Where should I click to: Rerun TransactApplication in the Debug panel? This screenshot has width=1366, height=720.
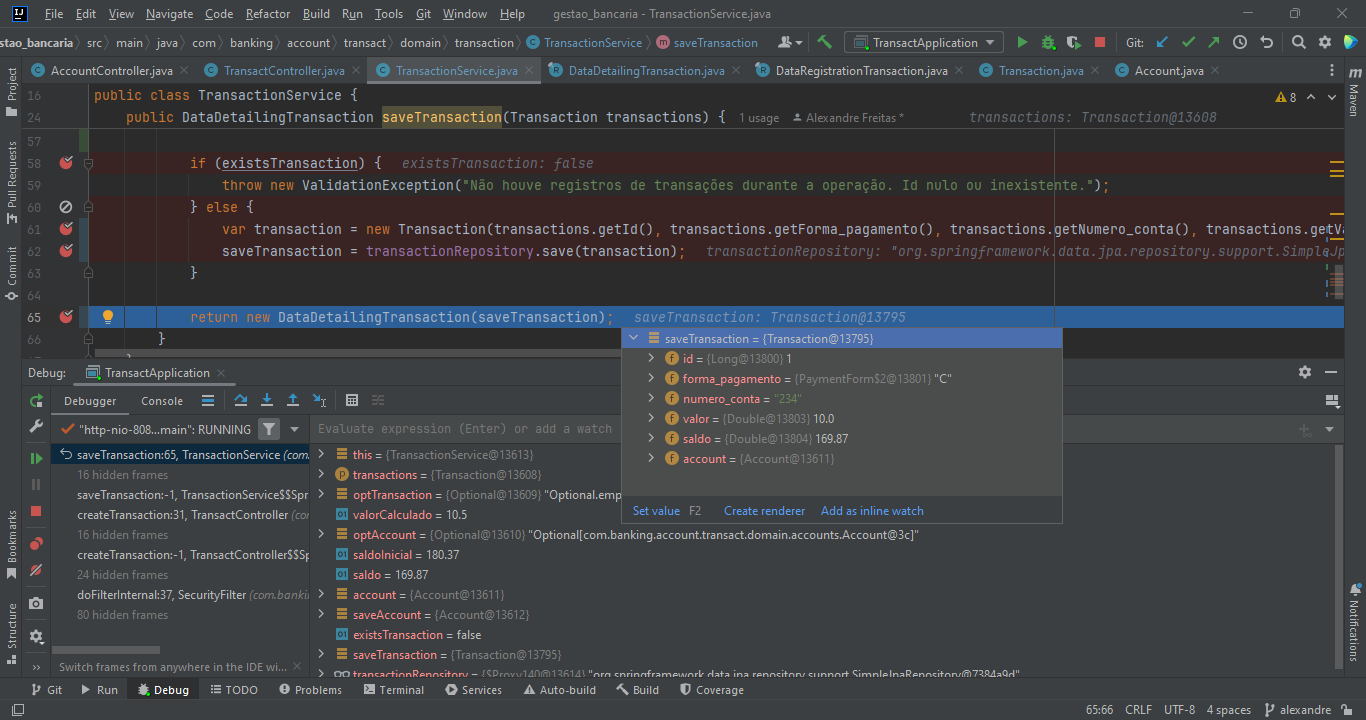36,401
